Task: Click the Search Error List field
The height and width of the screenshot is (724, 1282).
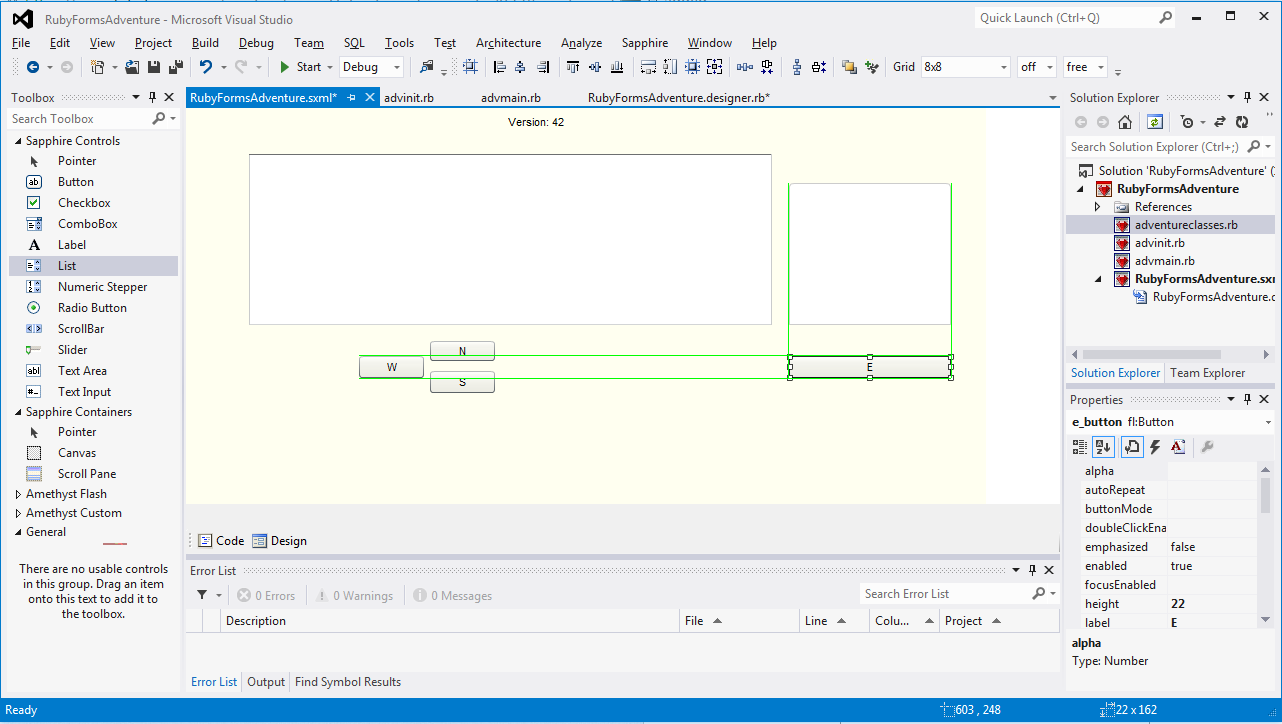Action: pos(944,594)
